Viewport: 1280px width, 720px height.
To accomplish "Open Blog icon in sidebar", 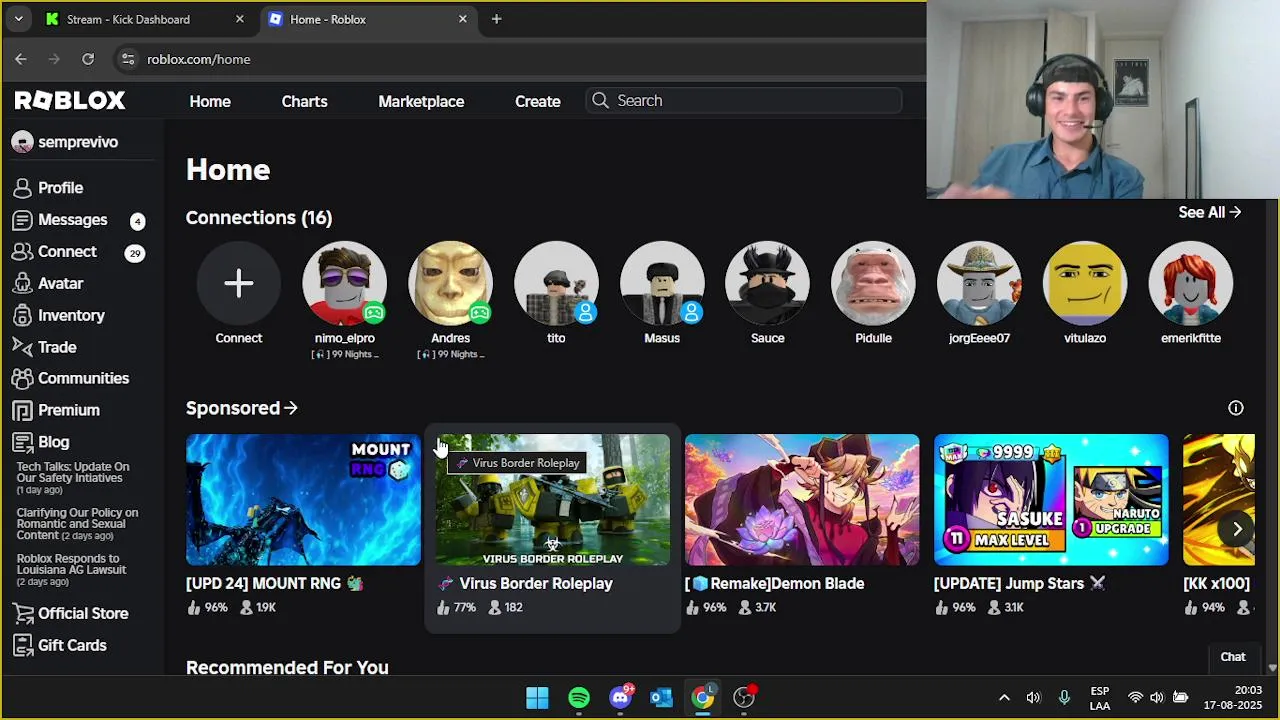I will point(22,442).
